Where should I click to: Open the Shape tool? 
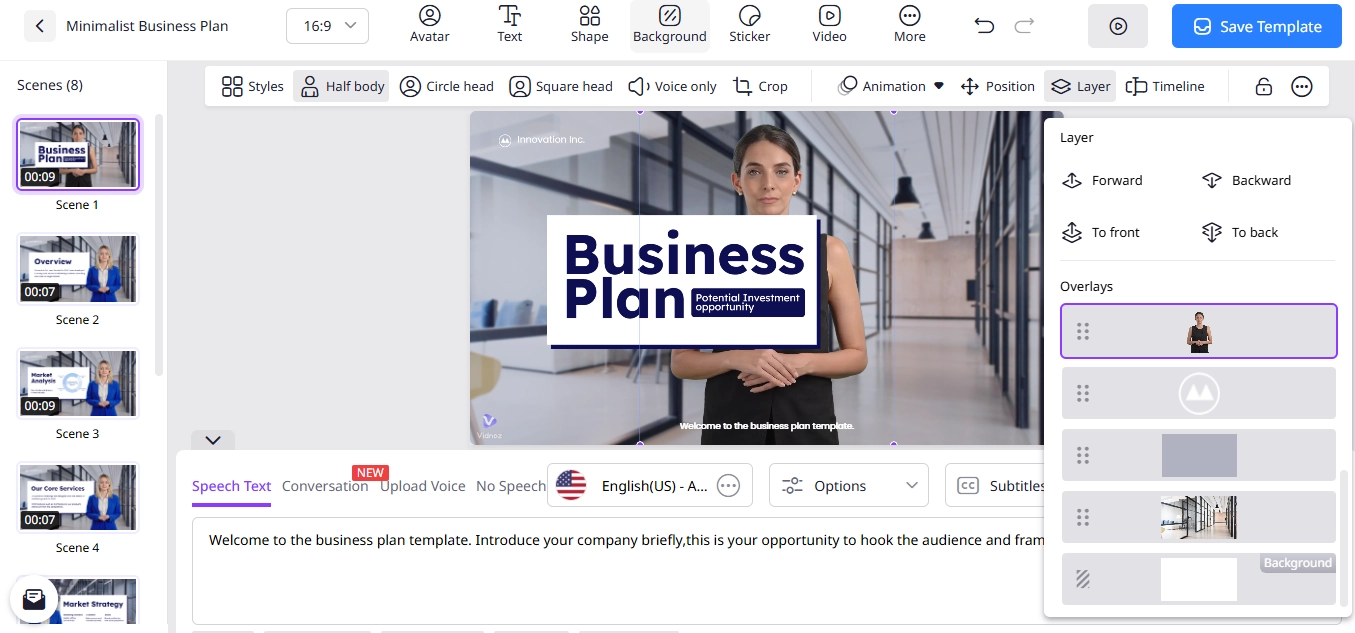coord(589,25)
